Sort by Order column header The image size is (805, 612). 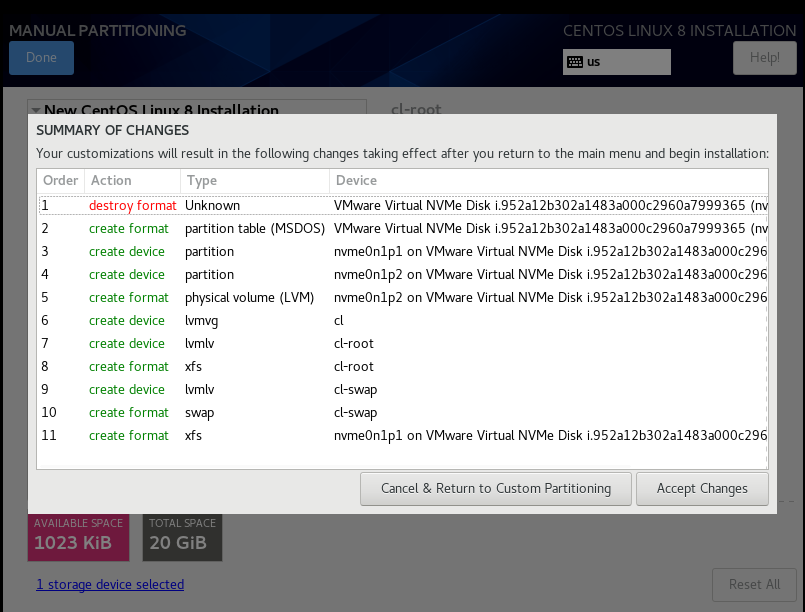point(61,181)
